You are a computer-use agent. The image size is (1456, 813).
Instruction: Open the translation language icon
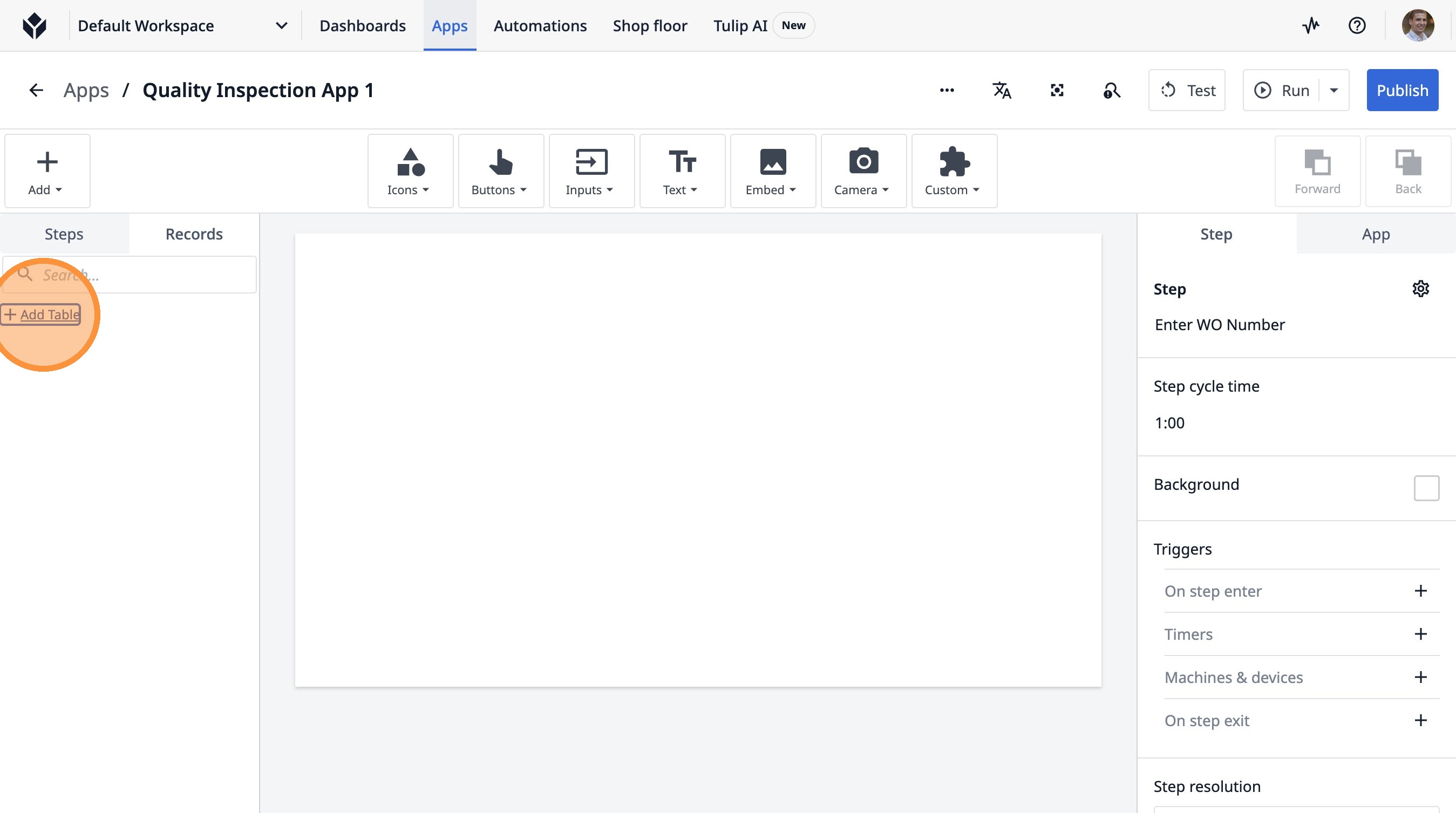pos(1002,91)
